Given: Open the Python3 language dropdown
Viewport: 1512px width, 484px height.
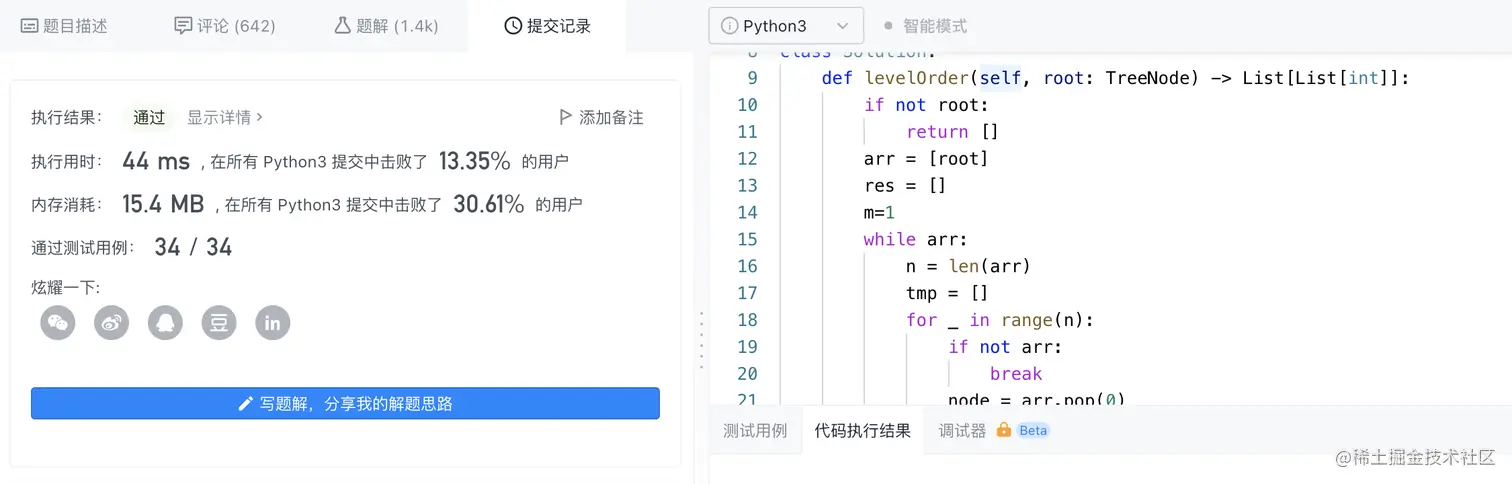Looking at the screenshot, I should (786, 26).
